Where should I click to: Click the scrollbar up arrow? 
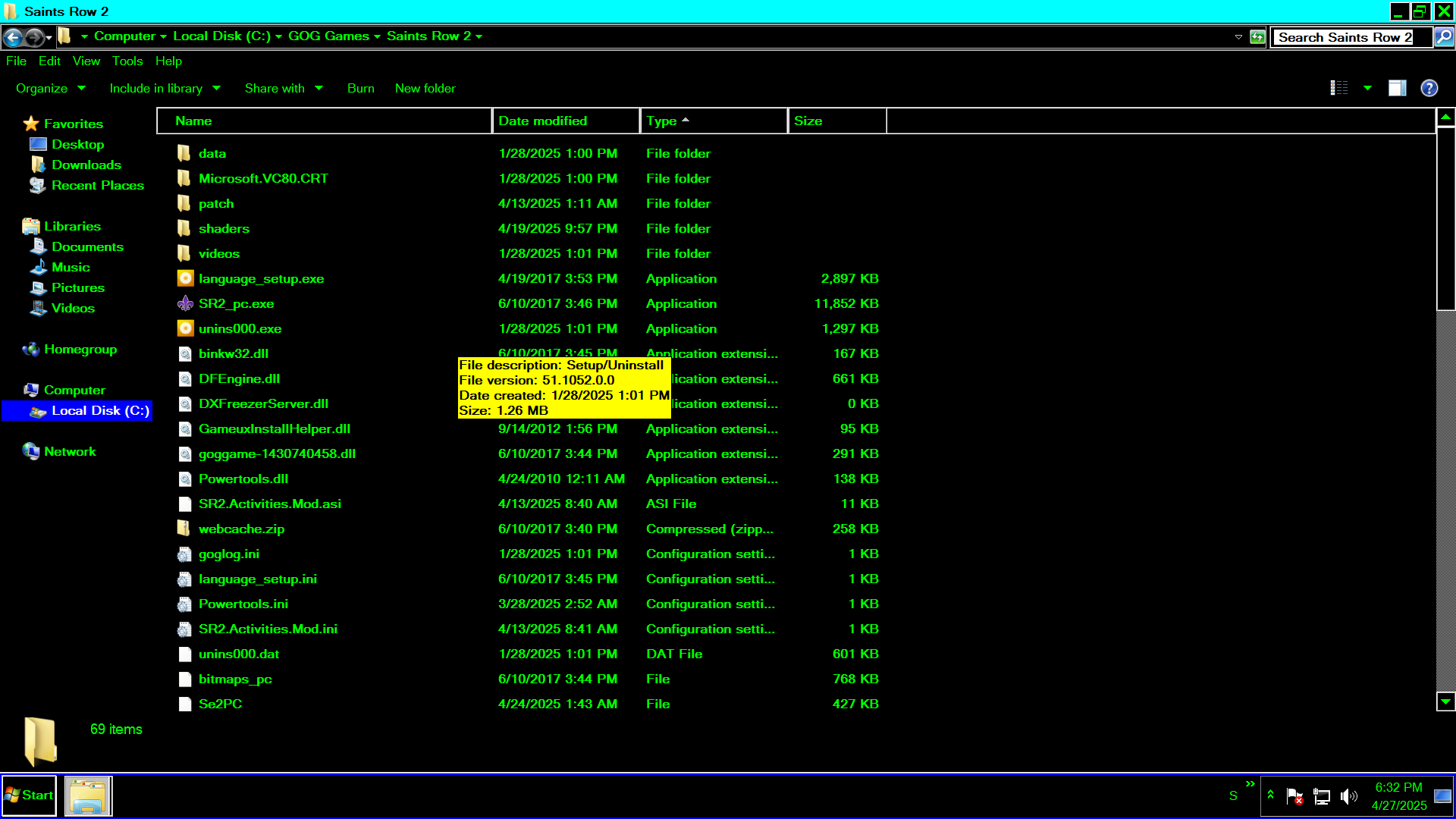pyautogui.click(x=1445, y=118)
